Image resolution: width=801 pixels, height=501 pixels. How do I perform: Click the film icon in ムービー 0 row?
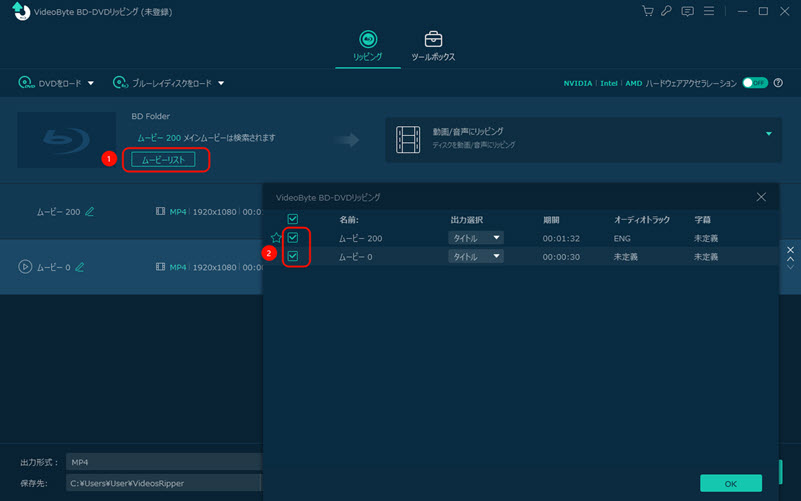(x=160, y=267)
